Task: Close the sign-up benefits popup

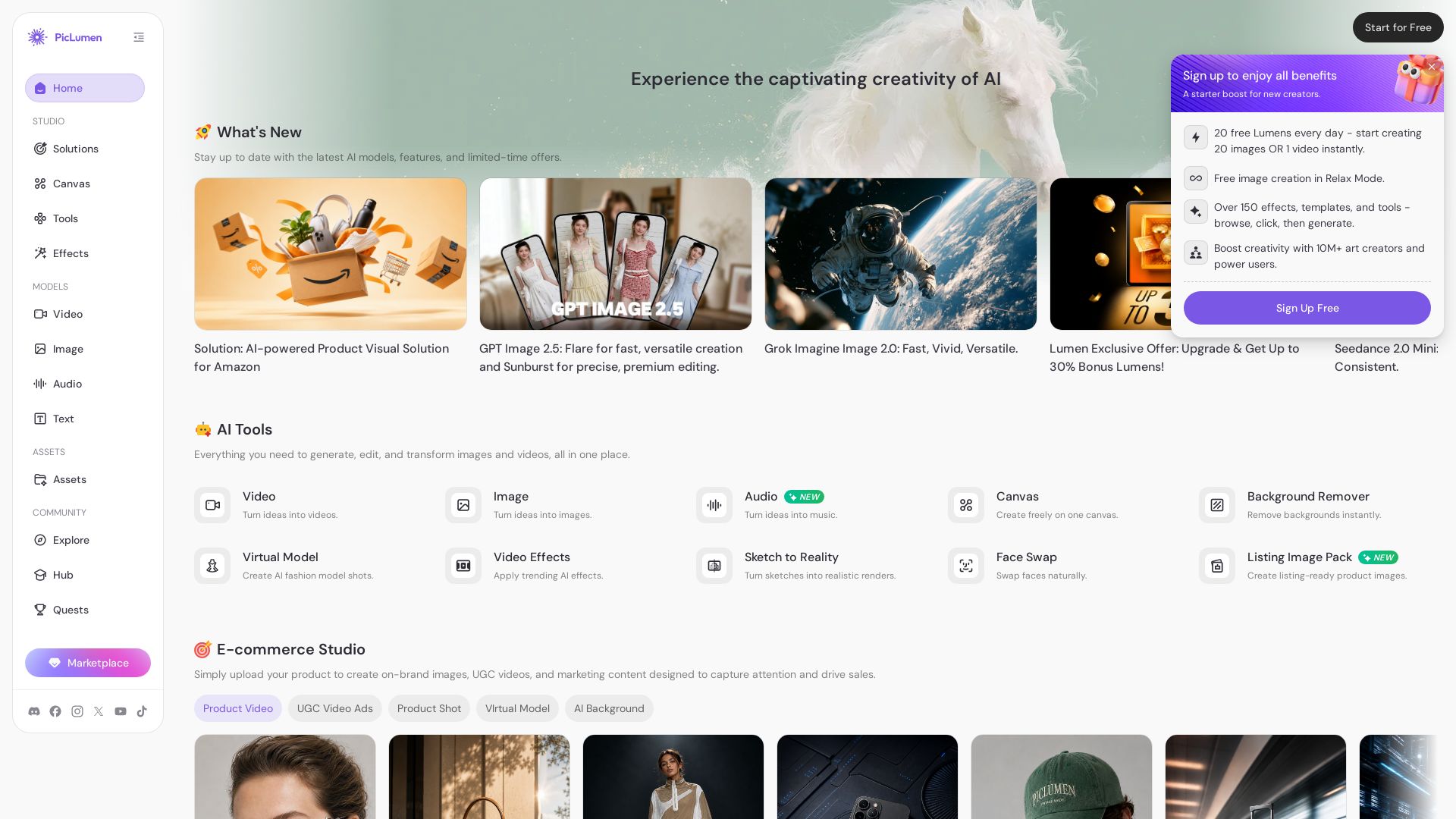Action: (1432, 67)
